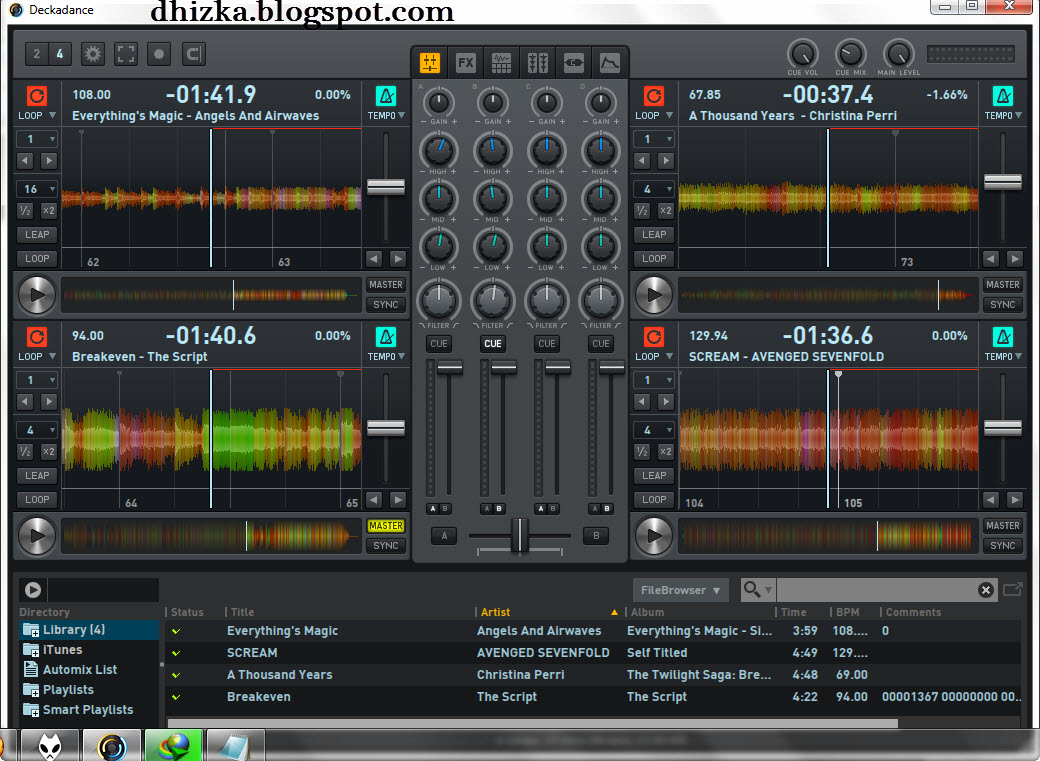Select Automix List in directory
Screen dimensions: 1040x761
pos(80,669)
